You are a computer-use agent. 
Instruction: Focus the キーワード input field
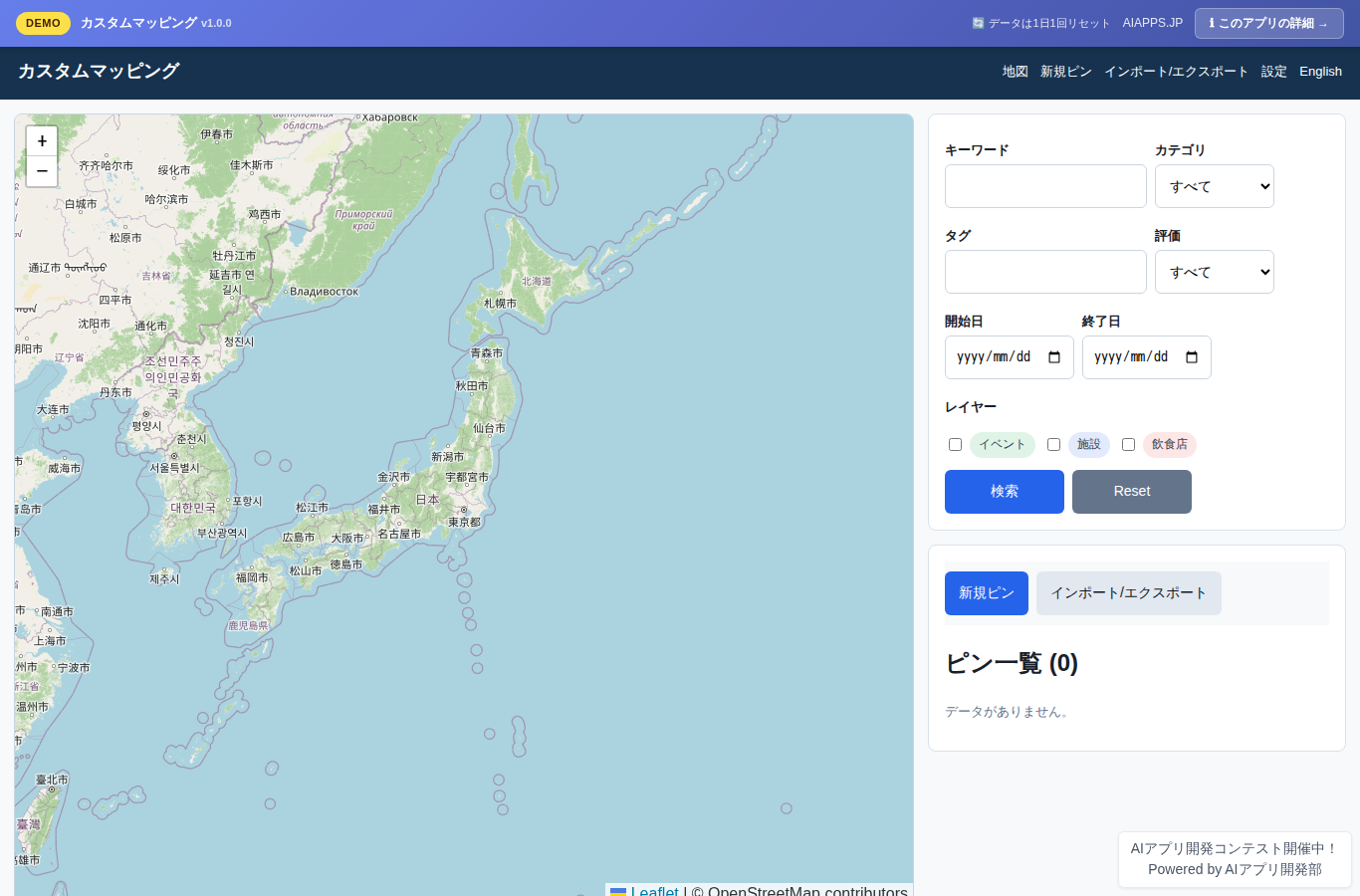click(1045, 186)
